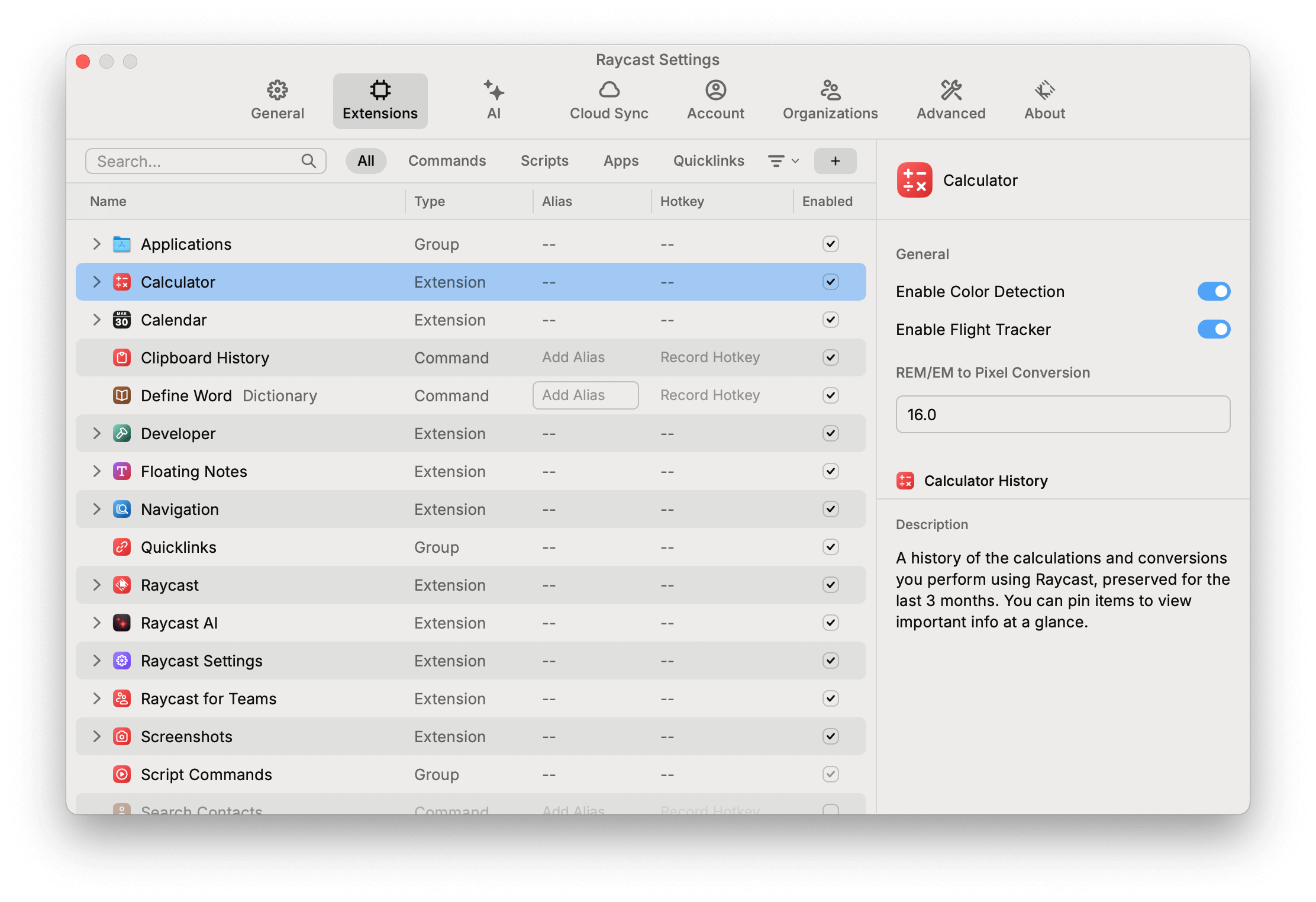Click the Raycast Settings row icon
The image size is (1316, 902).
[x=122, y=661]
